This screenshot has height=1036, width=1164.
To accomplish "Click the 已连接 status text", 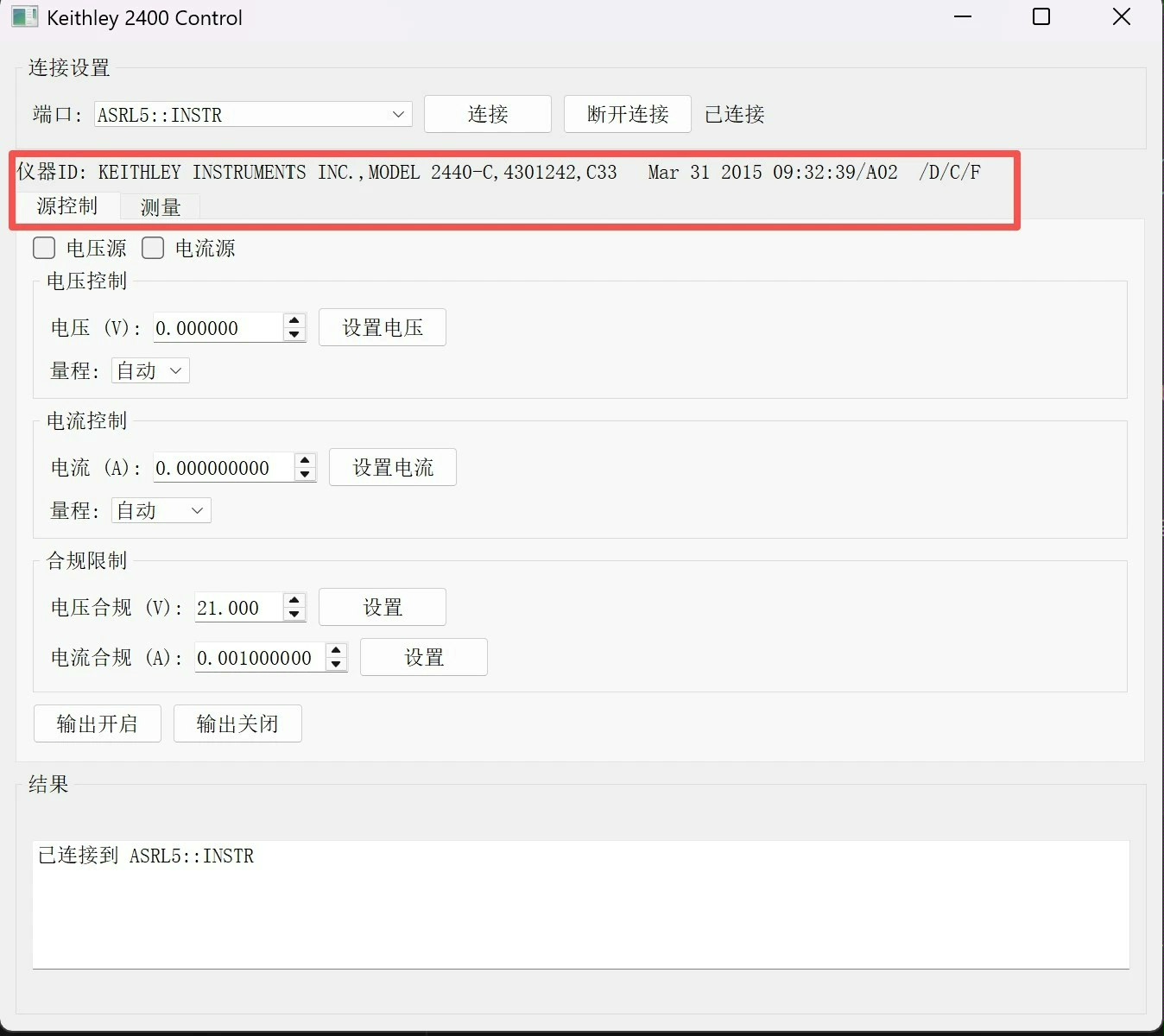I will (x=735, y=115).
